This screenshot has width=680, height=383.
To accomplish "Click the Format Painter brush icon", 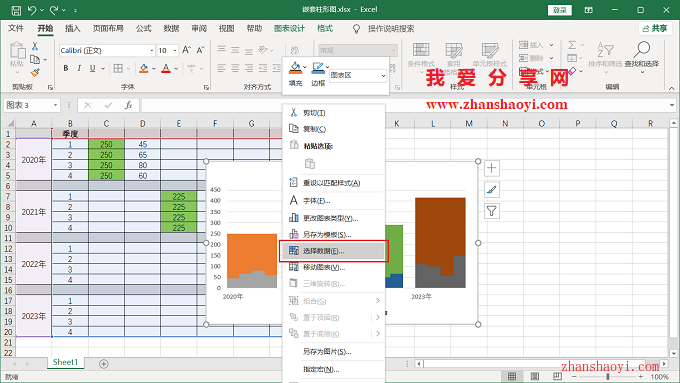I will [36, 72].
